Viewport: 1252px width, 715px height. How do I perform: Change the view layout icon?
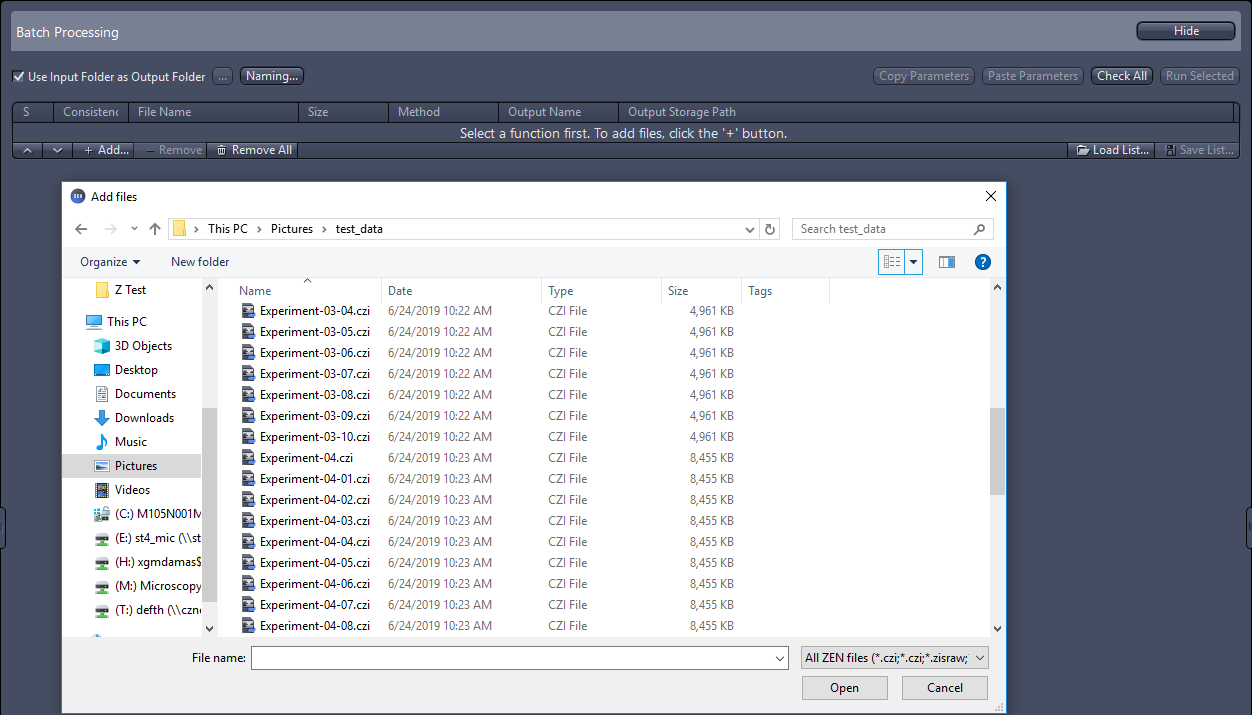point(891,262)
